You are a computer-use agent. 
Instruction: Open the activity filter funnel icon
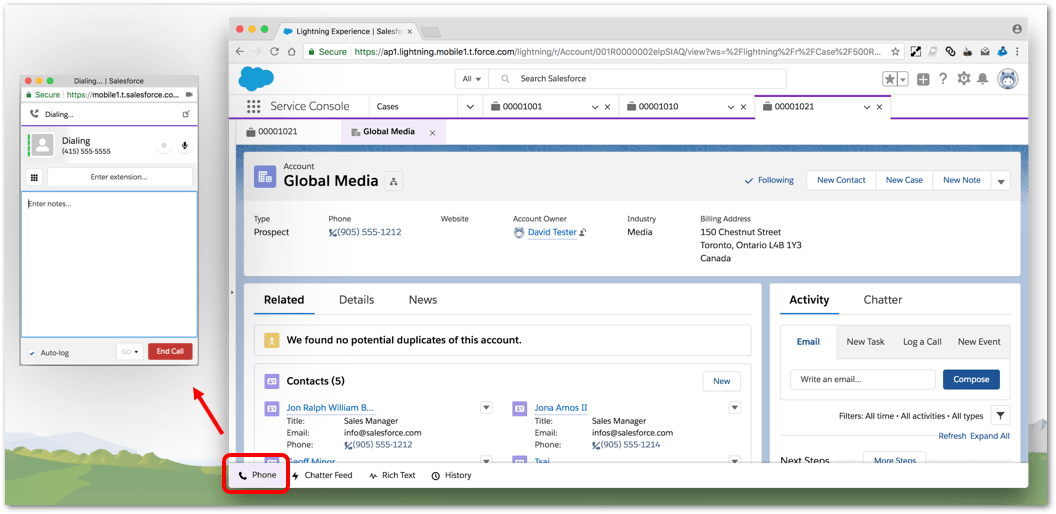pos(1000,415)
